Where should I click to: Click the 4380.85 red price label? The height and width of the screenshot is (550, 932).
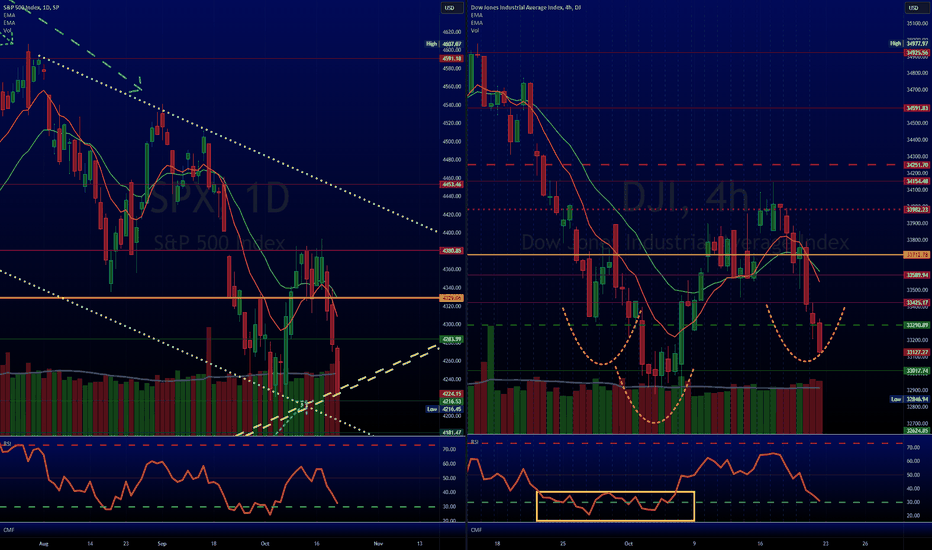click(x=451, y=250)
